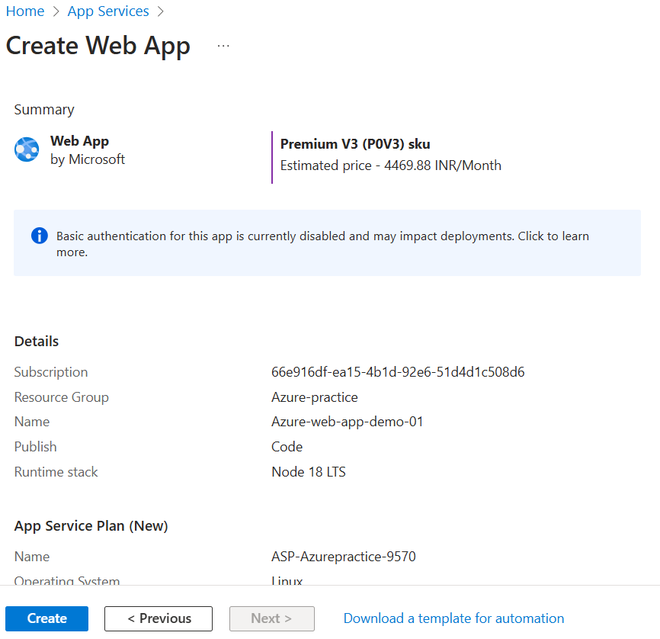The width and height of the screenshot is (660, 639).
Task: Click the subscription ID value
Action: (398, 372)
